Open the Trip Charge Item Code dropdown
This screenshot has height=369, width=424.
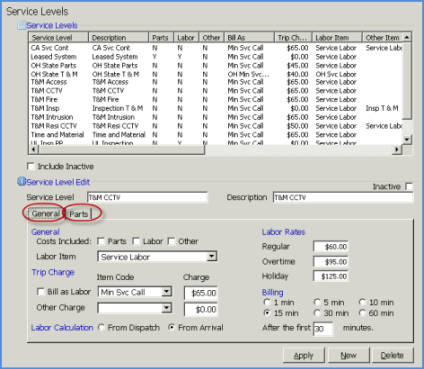click(x=166, y=292)
